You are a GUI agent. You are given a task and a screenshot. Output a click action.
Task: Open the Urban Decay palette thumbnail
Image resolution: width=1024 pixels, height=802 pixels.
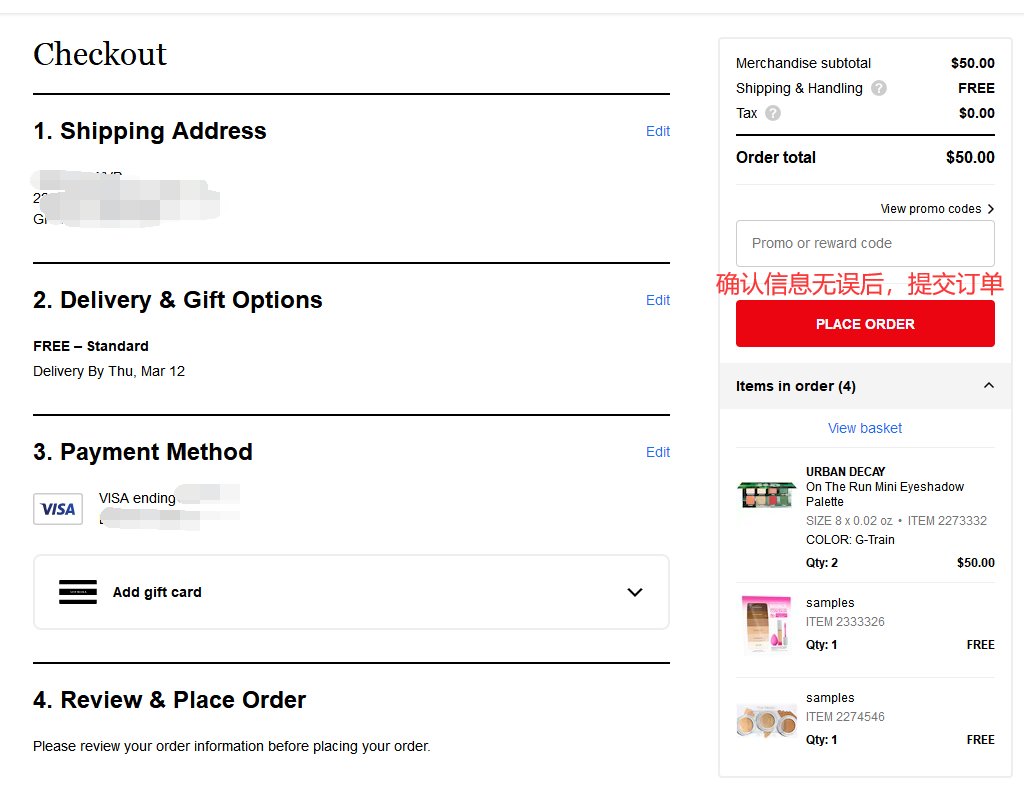click(767, 494)
